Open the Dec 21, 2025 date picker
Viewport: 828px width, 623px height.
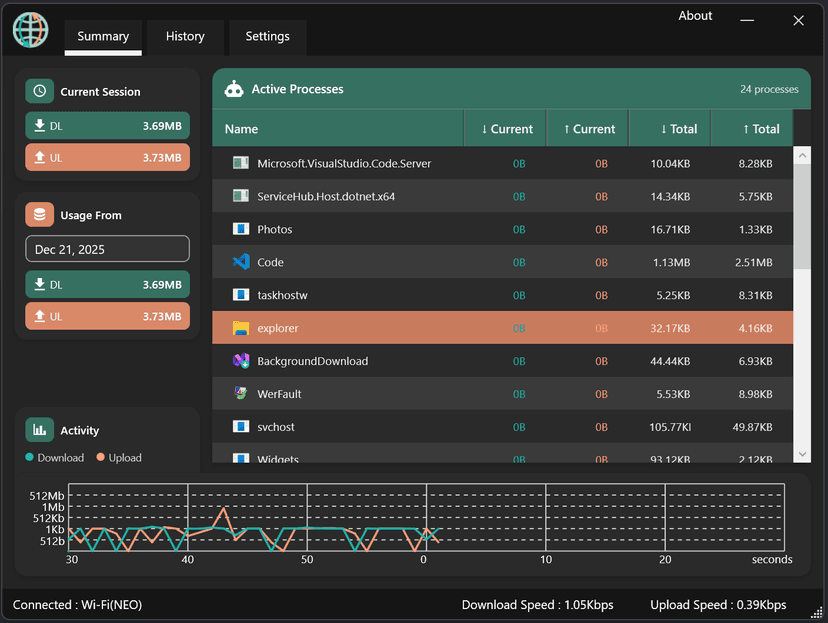click(107, 249)
